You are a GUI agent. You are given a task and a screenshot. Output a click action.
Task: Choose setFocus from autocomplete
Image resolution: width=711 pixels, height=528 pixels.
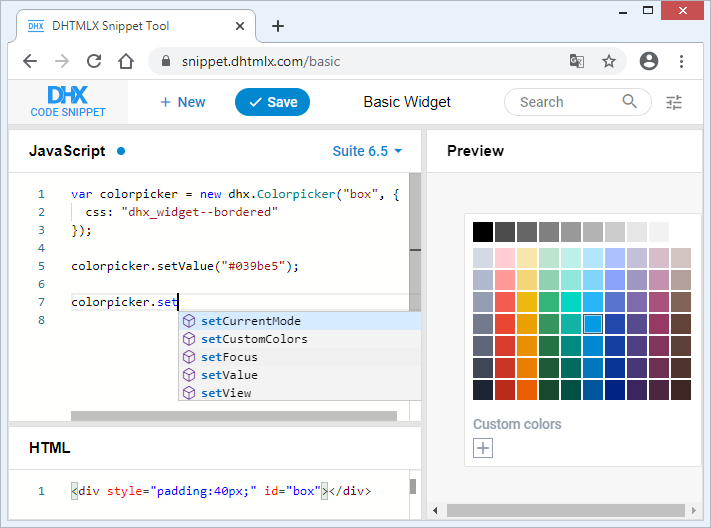click(x=300, y=357)
